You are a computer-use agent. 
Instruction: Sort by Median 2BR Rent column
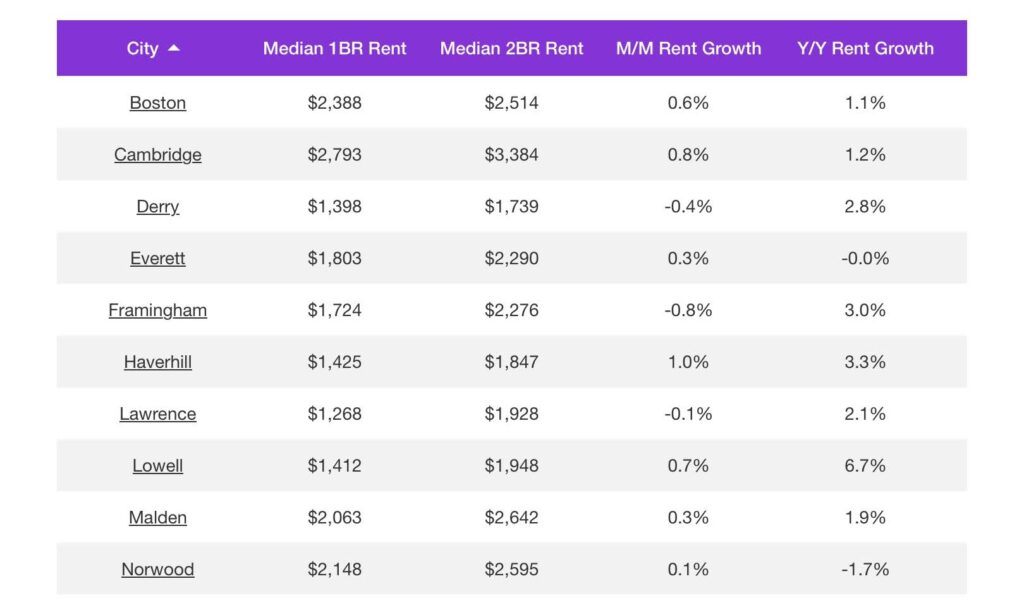(511, 48)
